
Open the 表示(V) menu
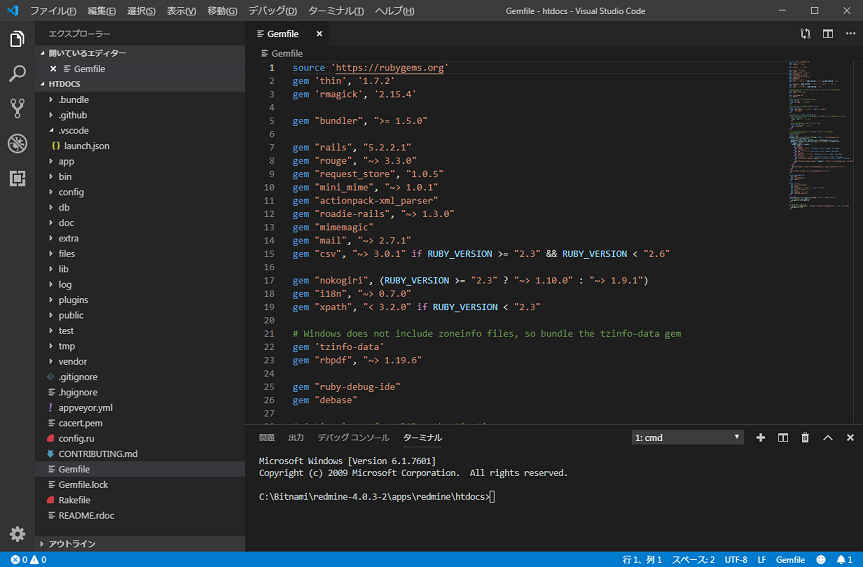click(x=182, y=11)
